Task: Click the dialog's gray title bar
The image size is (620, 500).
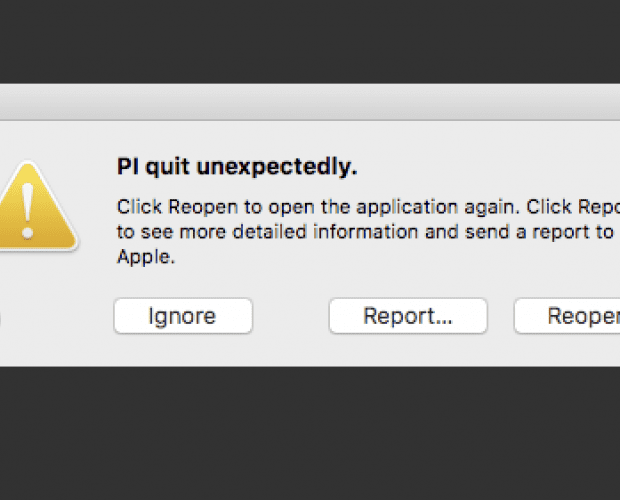Action: point(310,102)
